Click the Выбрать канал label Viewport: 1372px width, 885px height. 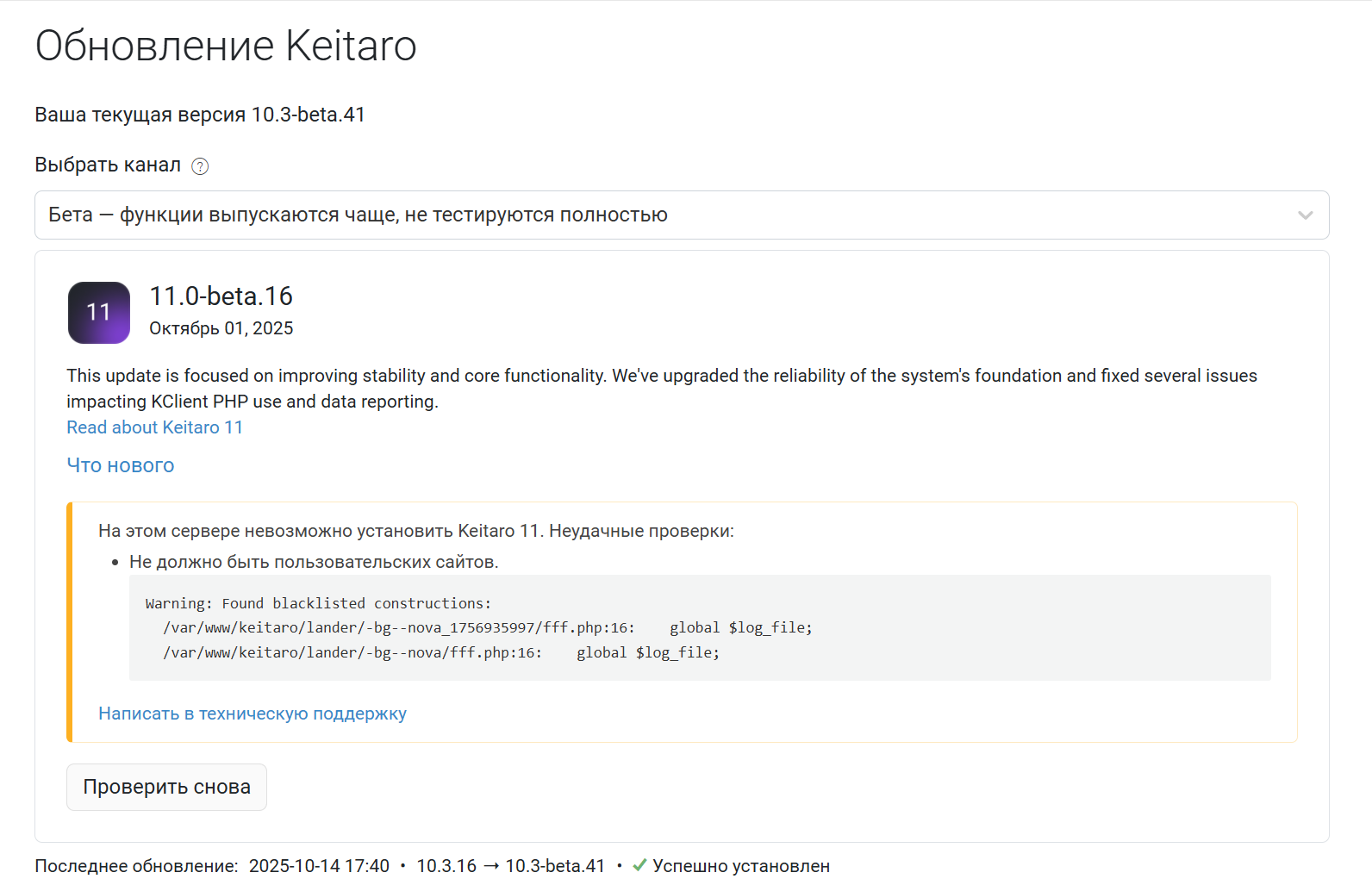pyautogui.click(x=108, y=165)
